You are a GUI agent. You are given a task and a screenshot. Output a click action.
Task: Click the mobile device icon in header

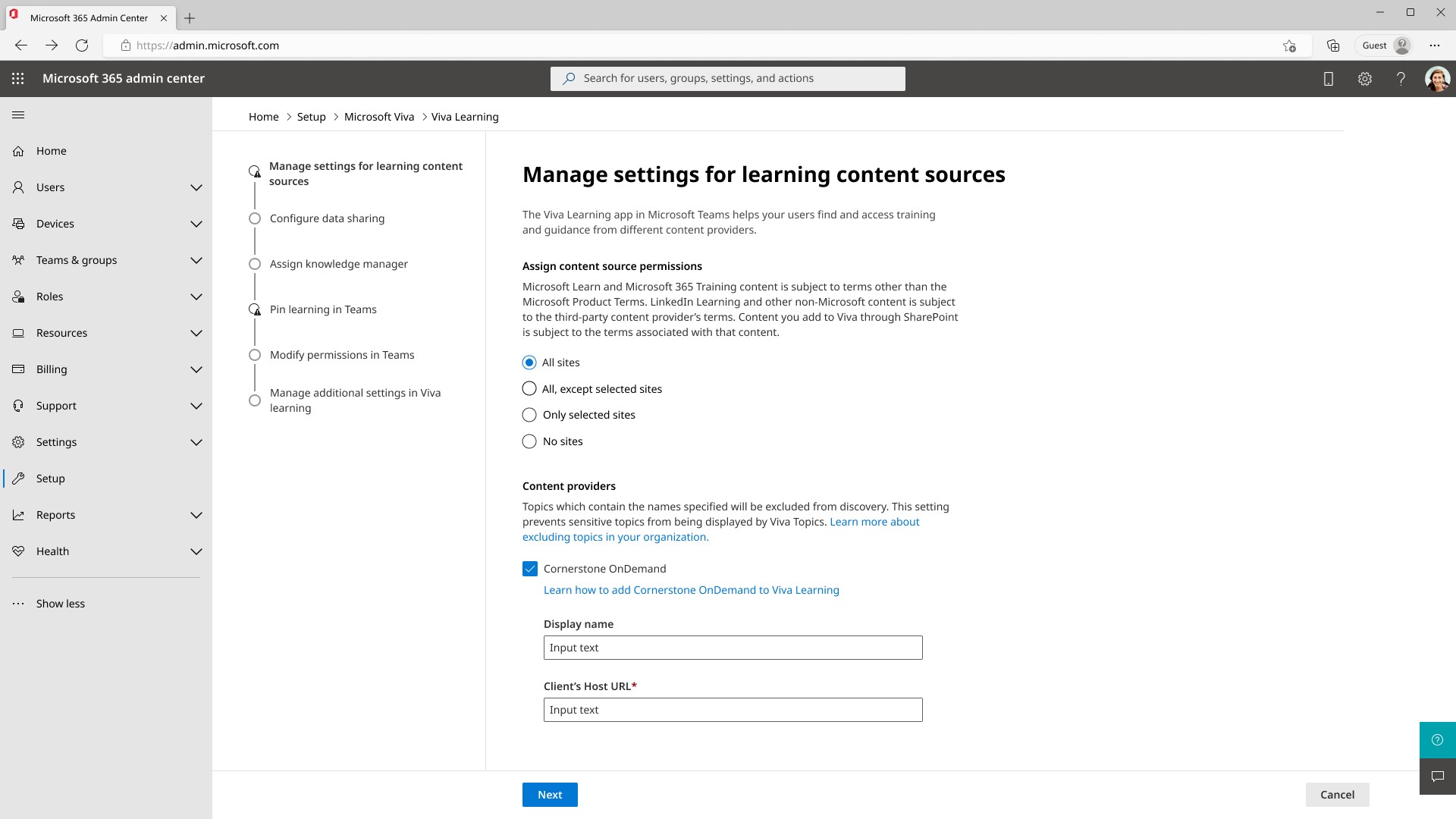[x=1328, y=78]
